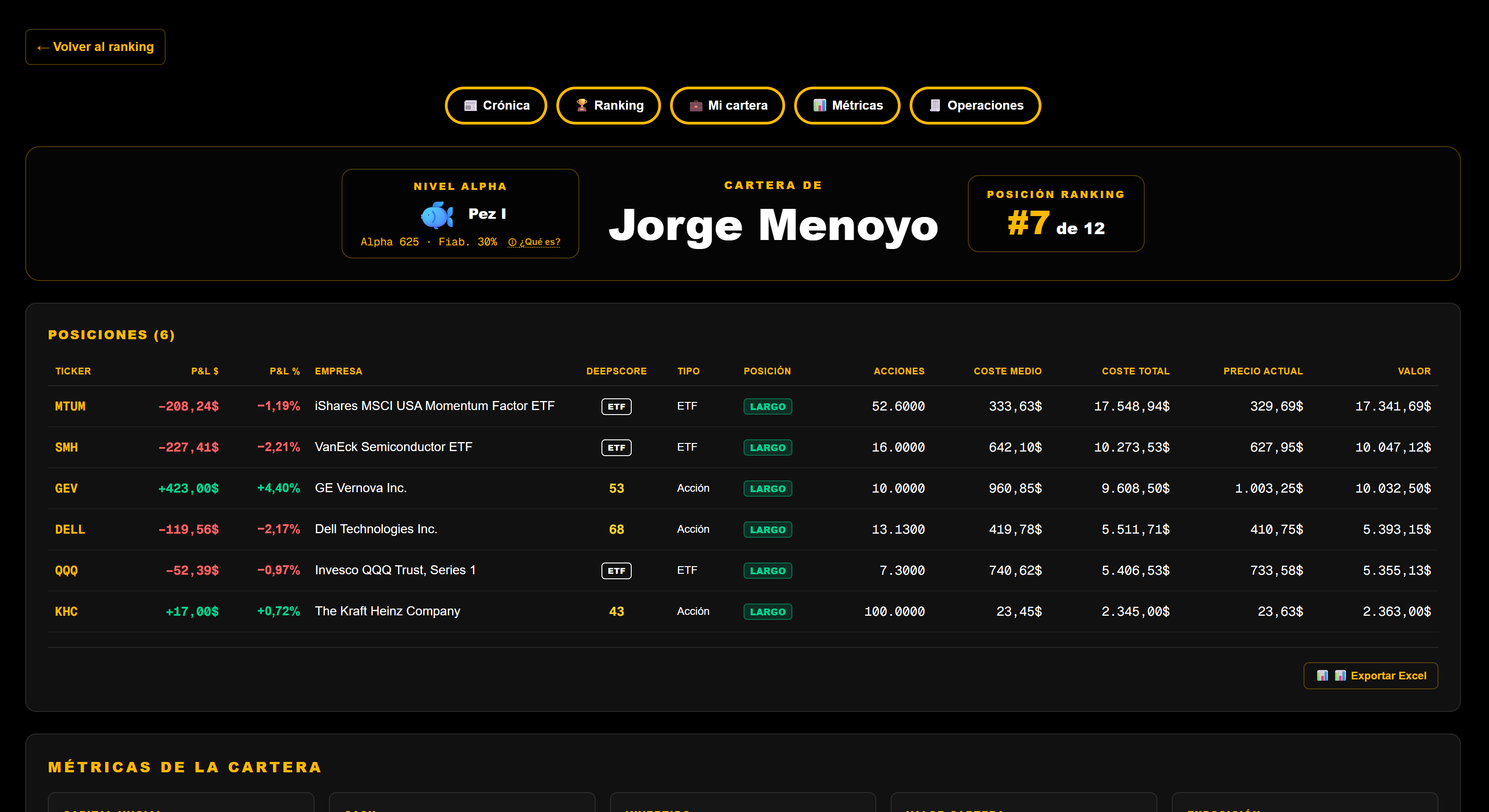Screen dimensions: 1489x812
Task: Select the QQQ ticker
Action: (x=66, y=570)
